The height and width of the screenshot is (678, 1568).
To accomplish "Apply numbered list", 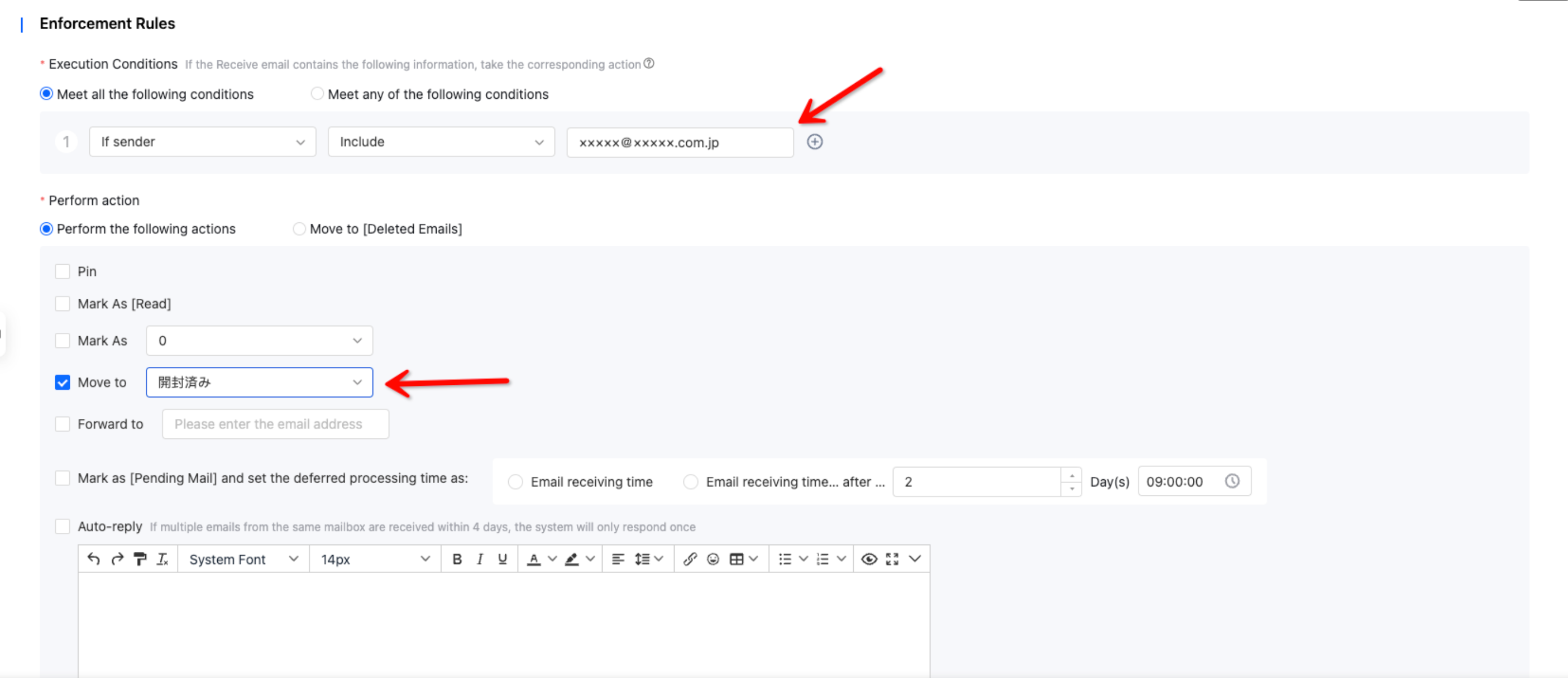I will [823, 558].
